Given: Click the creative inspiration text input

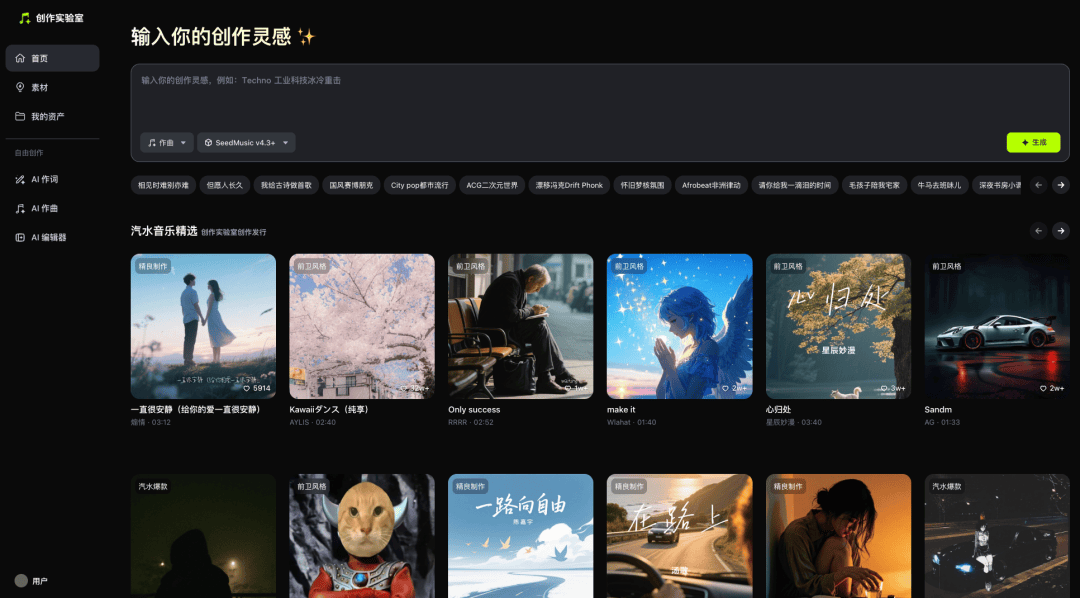Looking at the screenshot, I should (600, 98).
